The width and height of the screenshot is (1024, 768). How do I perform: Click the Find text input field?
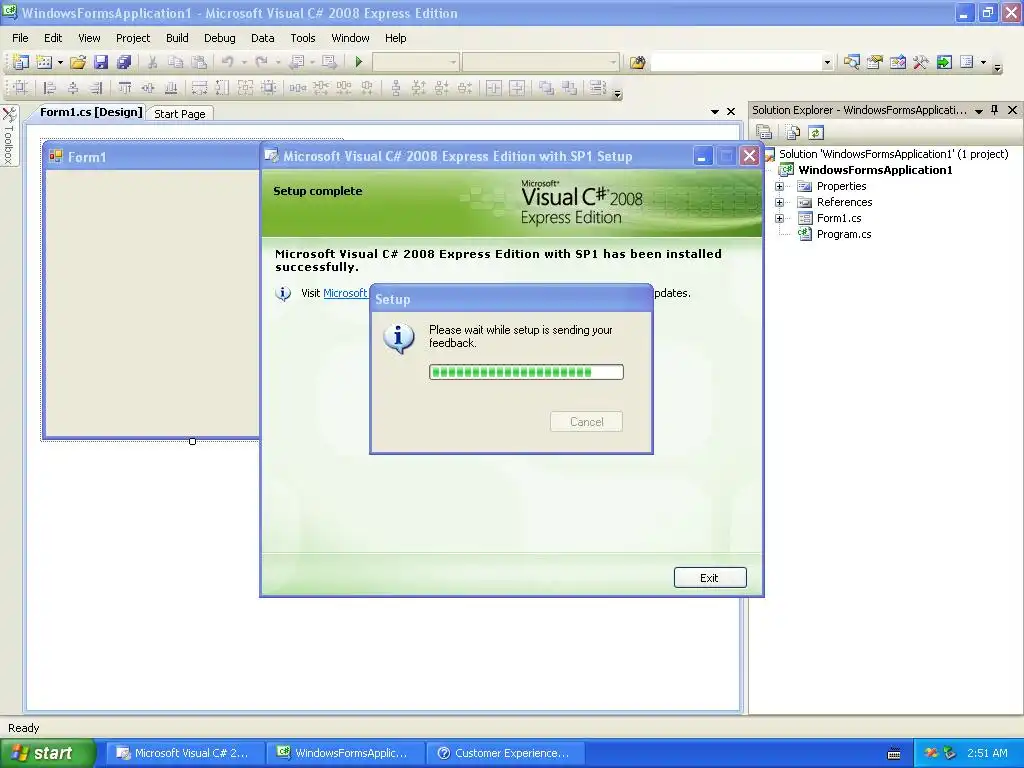(x=736, y=62)
